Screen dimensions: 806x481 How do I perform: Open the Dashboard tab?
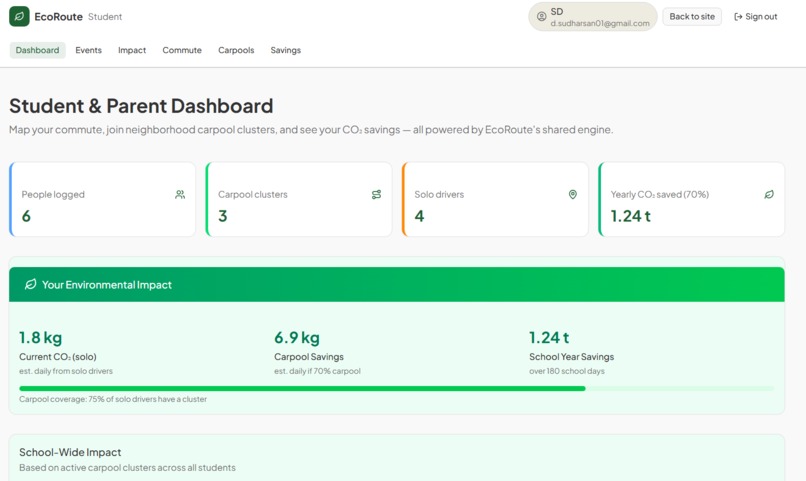pyautogui.click(x=38, y=50)
